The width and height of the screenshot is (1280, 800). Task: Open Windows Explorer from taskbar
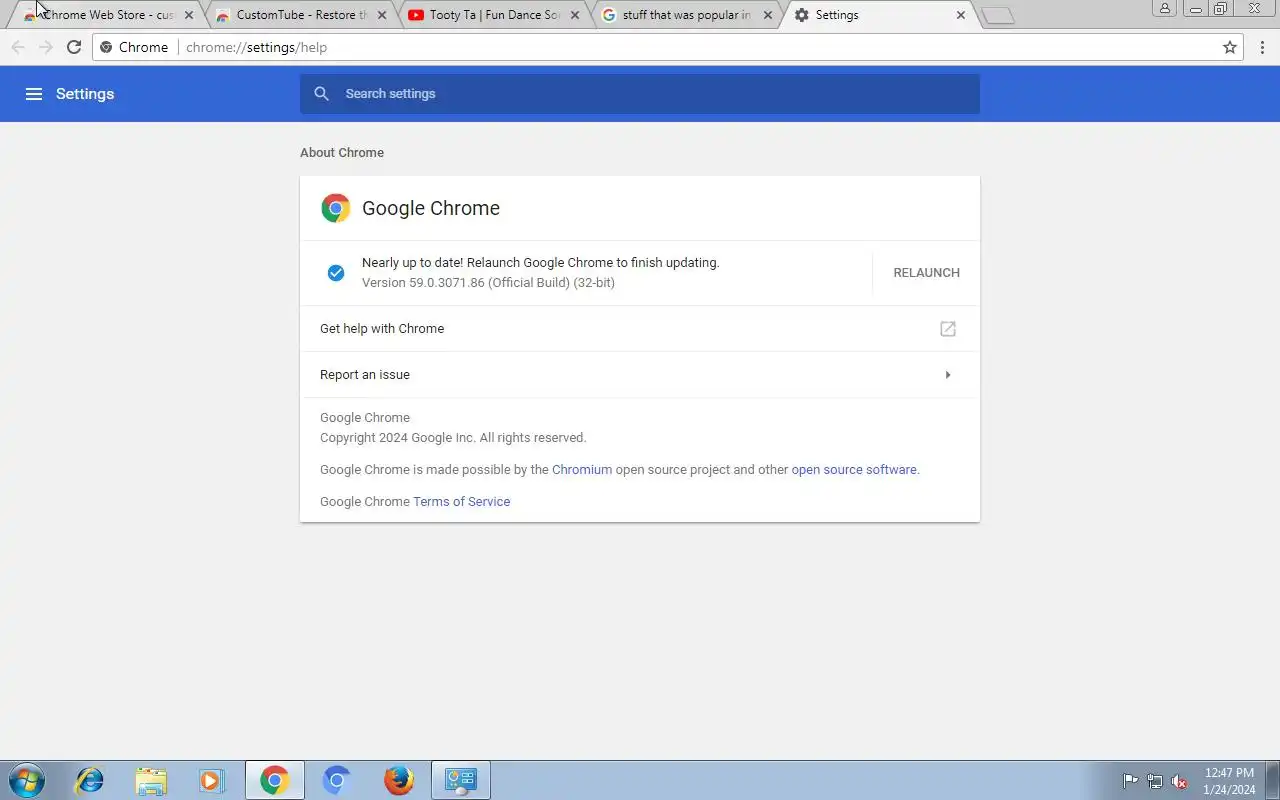click(x=151, y=780)
